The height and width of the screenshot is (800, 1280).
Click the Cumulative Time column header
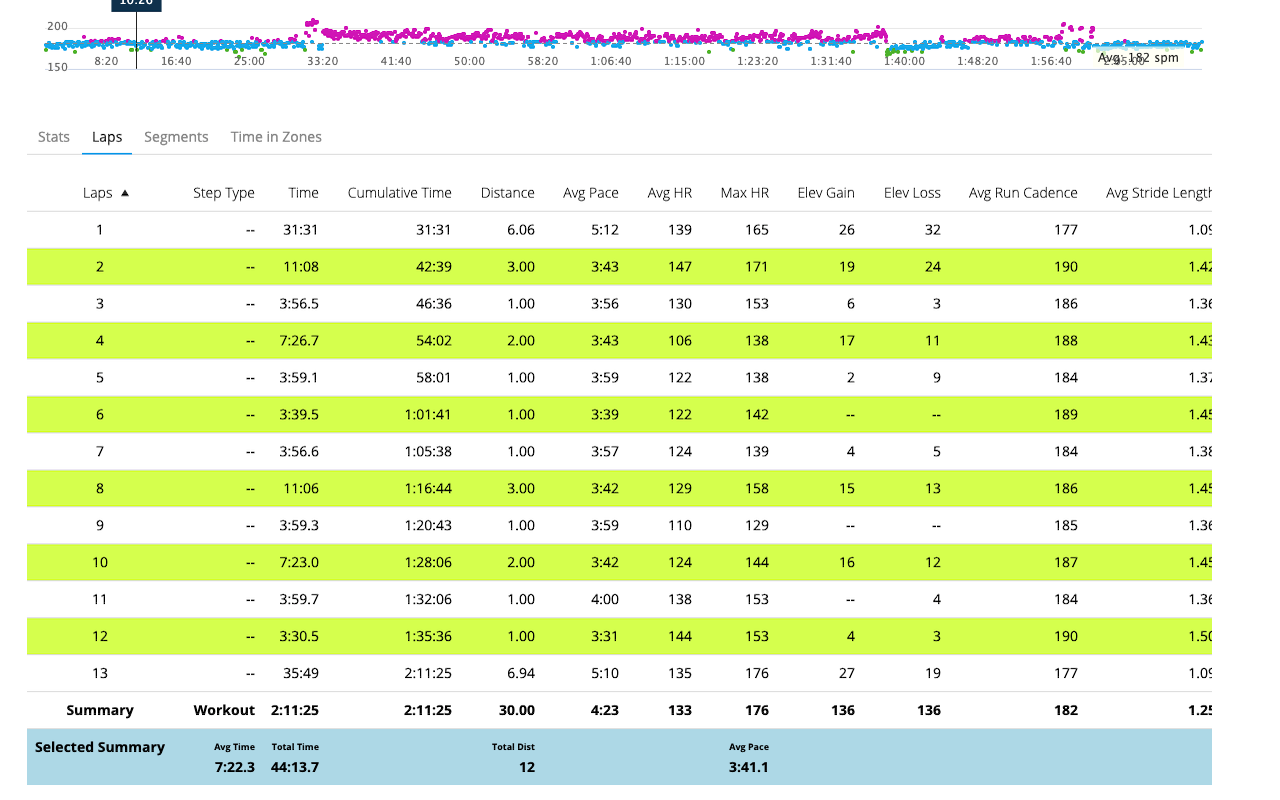[x=399, y=193]
